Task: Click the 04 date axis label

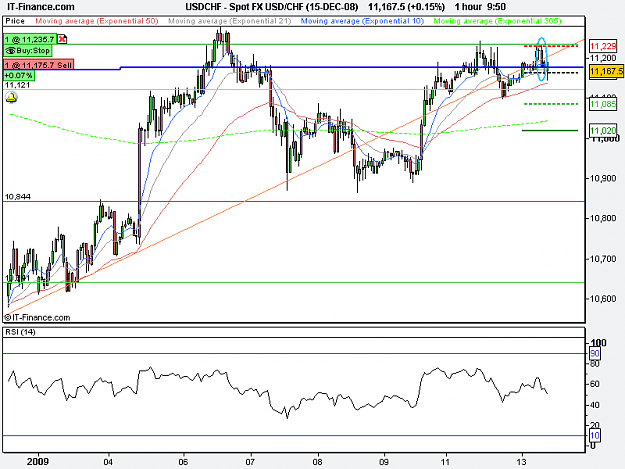Action: tap(108, 462)
